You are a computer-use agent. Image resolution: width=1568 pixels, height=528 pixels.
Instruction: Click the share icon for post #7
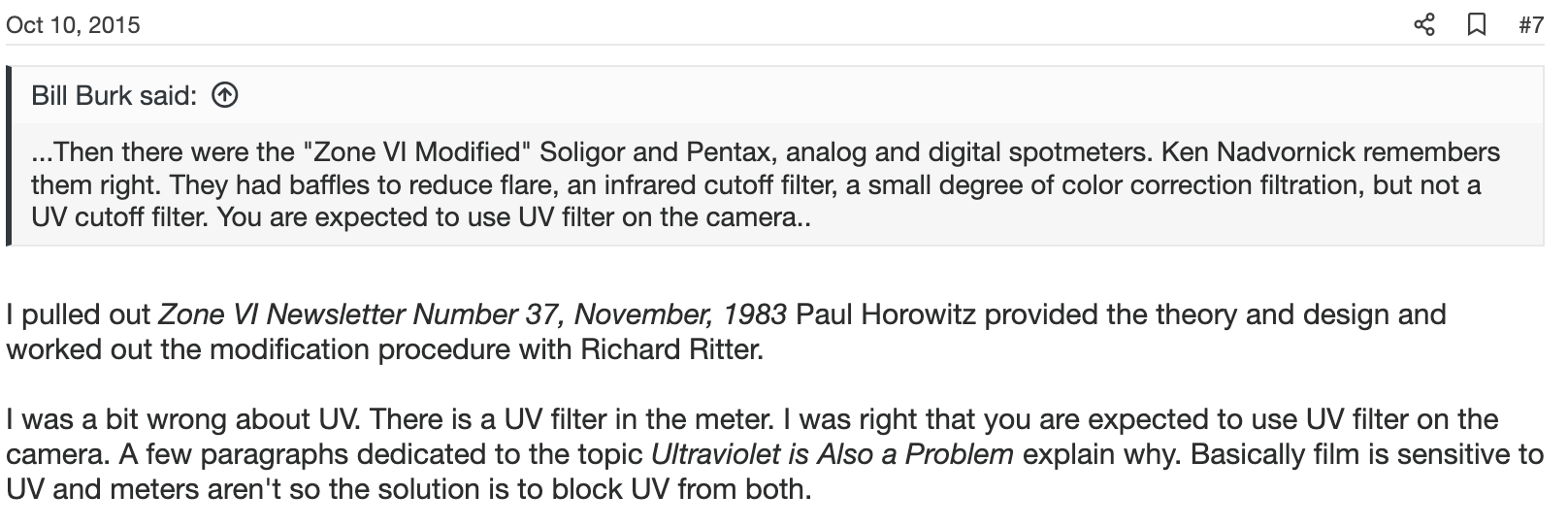pos(1423,24)
